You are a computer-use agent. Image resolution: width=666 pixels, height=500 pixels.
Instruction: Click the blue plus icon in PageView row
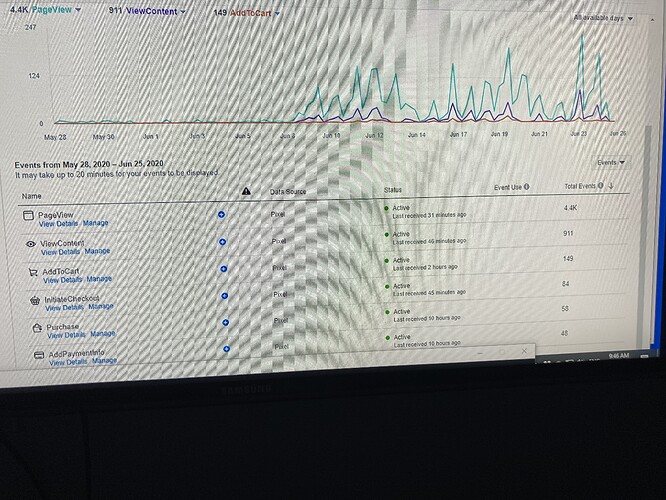click(x=221, y=215)
